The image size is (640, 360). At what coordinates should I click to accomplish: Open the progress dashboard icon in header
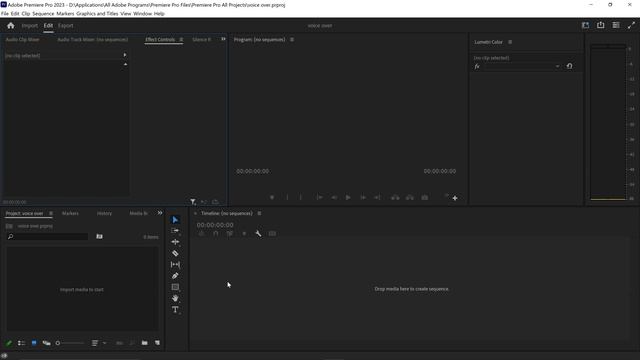click(x=616, y=25)
